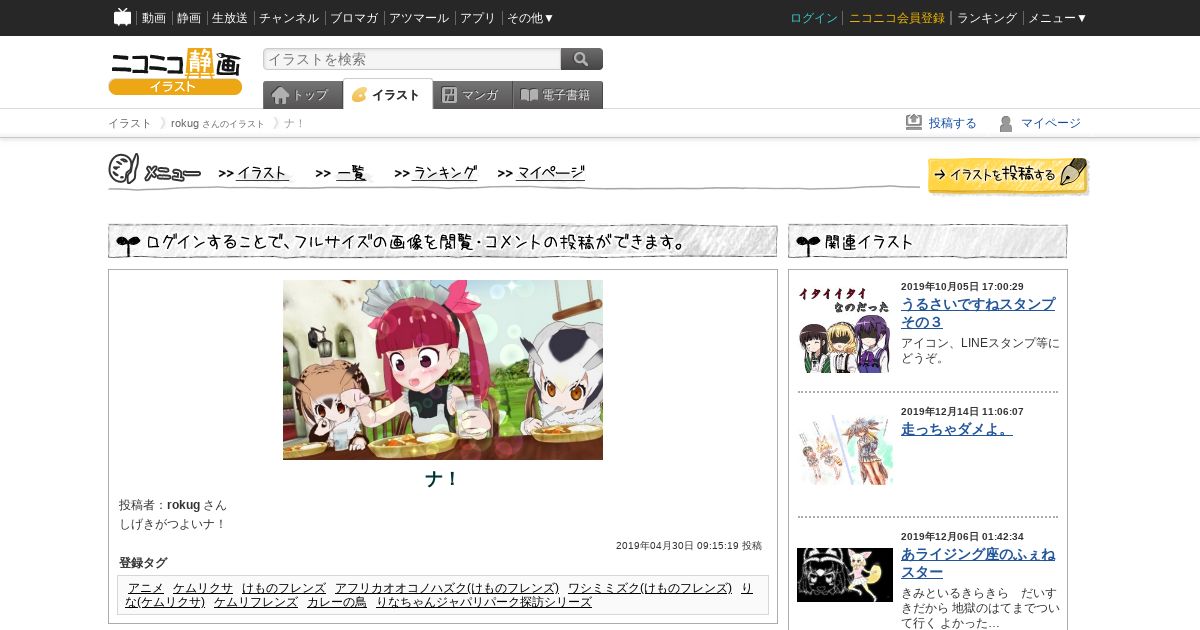1200x630 pixels.
Task: Click the 2019年04月30日 09:15:19 投稿 timestamp
Action: [x=689, y=546]
